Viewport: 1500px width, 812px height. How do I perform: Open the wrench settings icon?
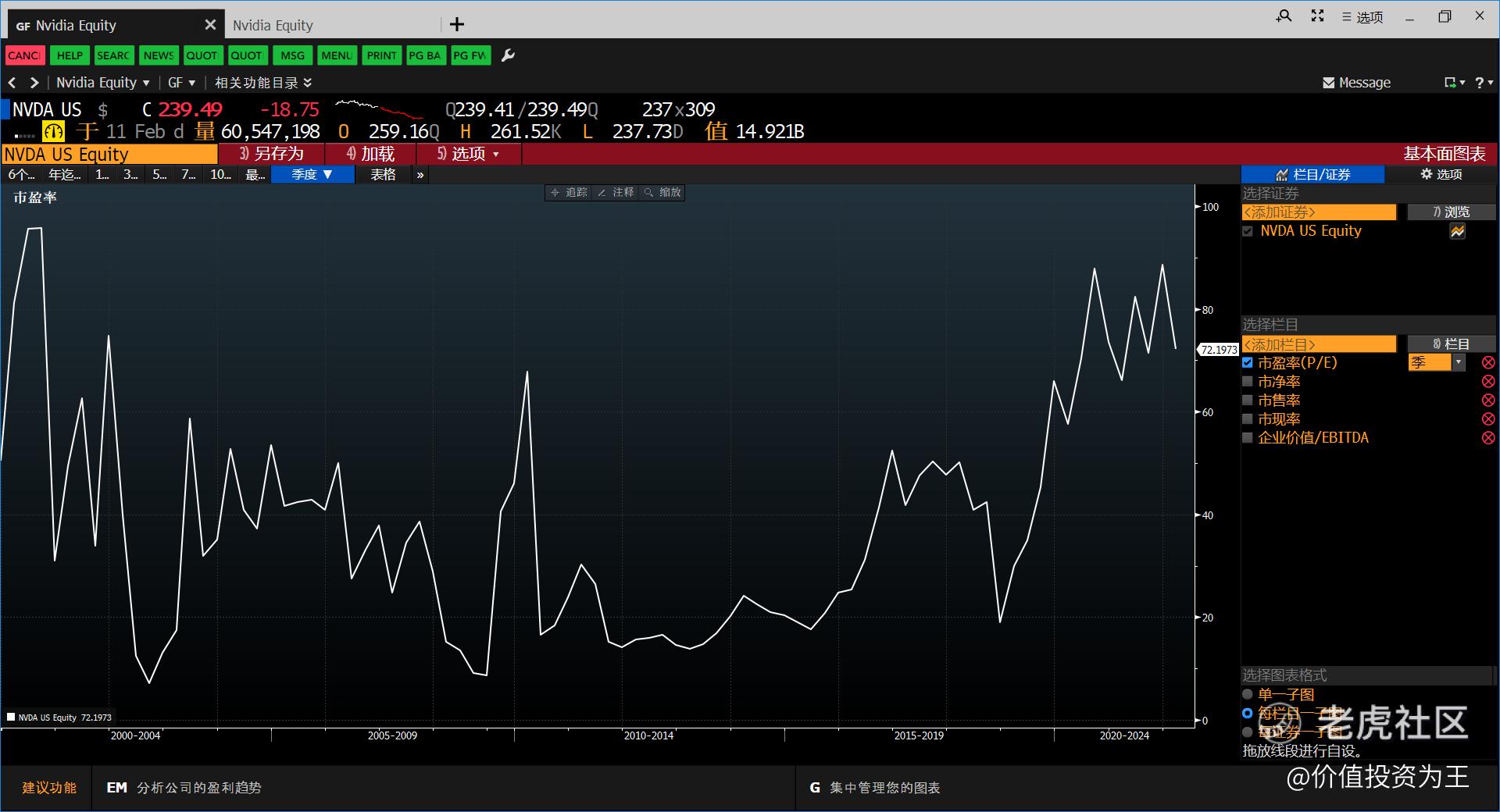(508, 55)
